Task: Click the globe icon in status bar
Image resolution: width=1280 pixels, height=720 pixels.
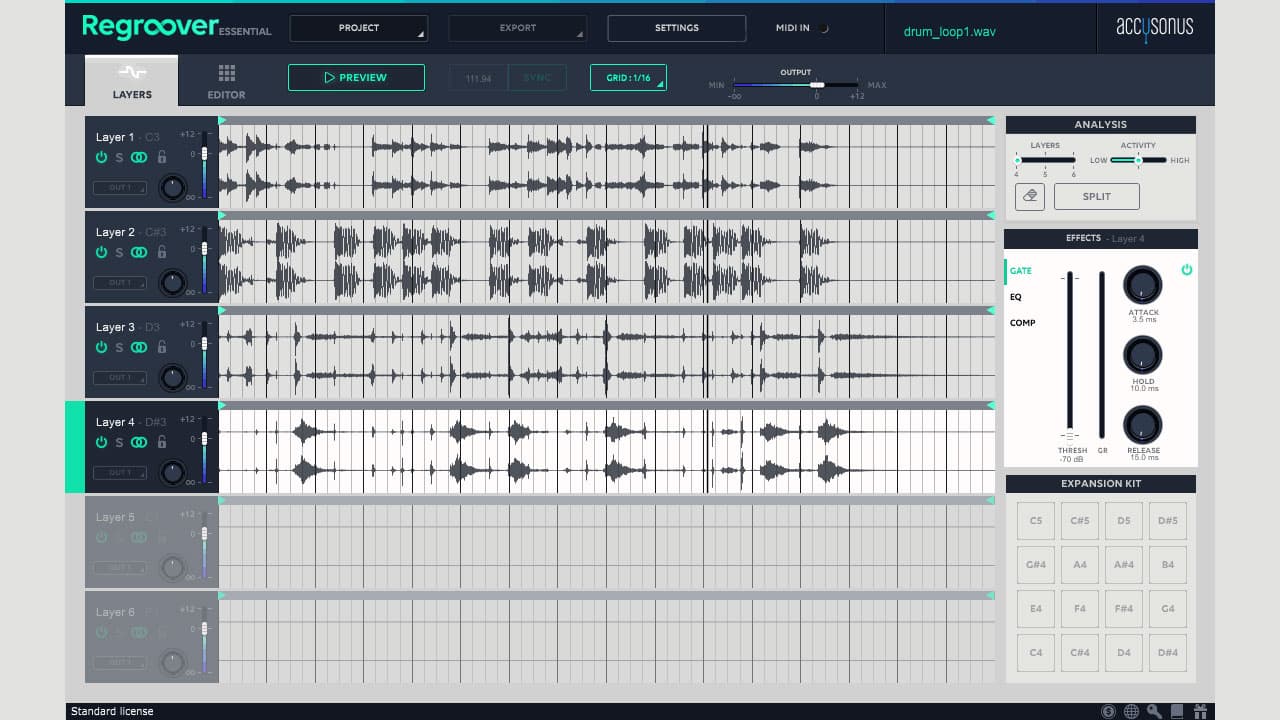Action: tap(1131, 711)
